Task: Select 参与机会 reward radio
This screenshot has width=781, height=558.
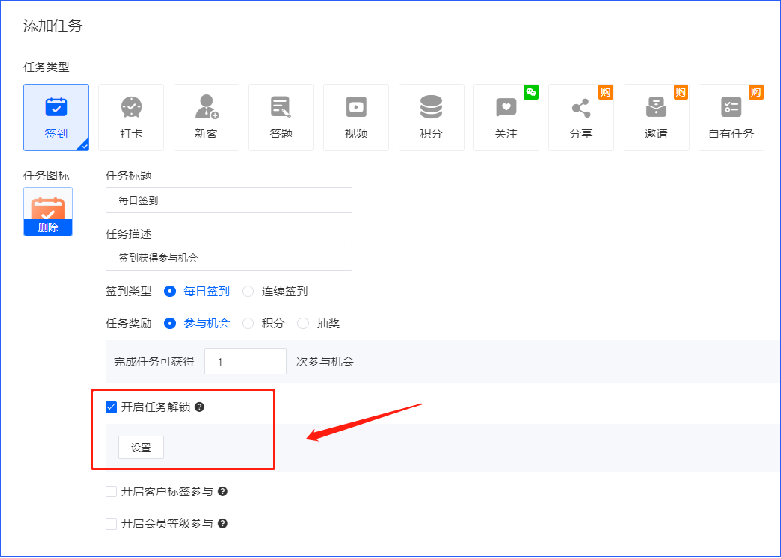Action: pos(170,323)
